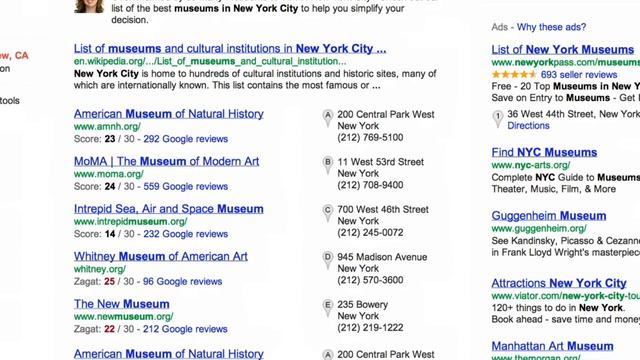The width and height of the screenshot is (640, 360).
Task: Click address 235 Bowery
Action: pyautogui.click(x=362, y=304)
